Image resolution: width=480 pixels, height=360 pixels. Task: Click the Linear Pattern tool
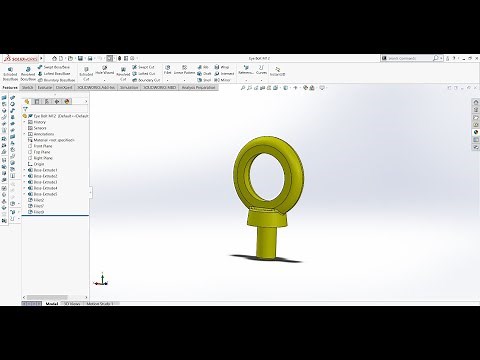click(184, 70)
